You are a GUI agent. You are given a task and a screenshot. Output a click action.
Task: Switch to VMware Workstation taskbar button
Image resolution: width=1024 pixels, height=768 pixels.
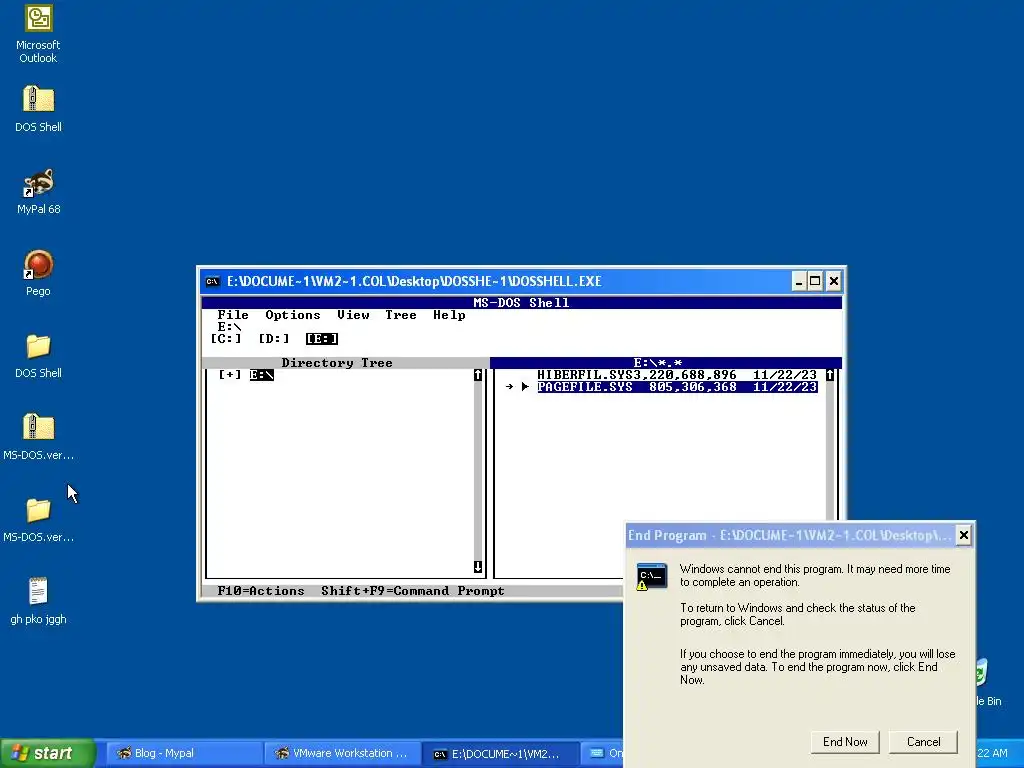tap(343, 753)
